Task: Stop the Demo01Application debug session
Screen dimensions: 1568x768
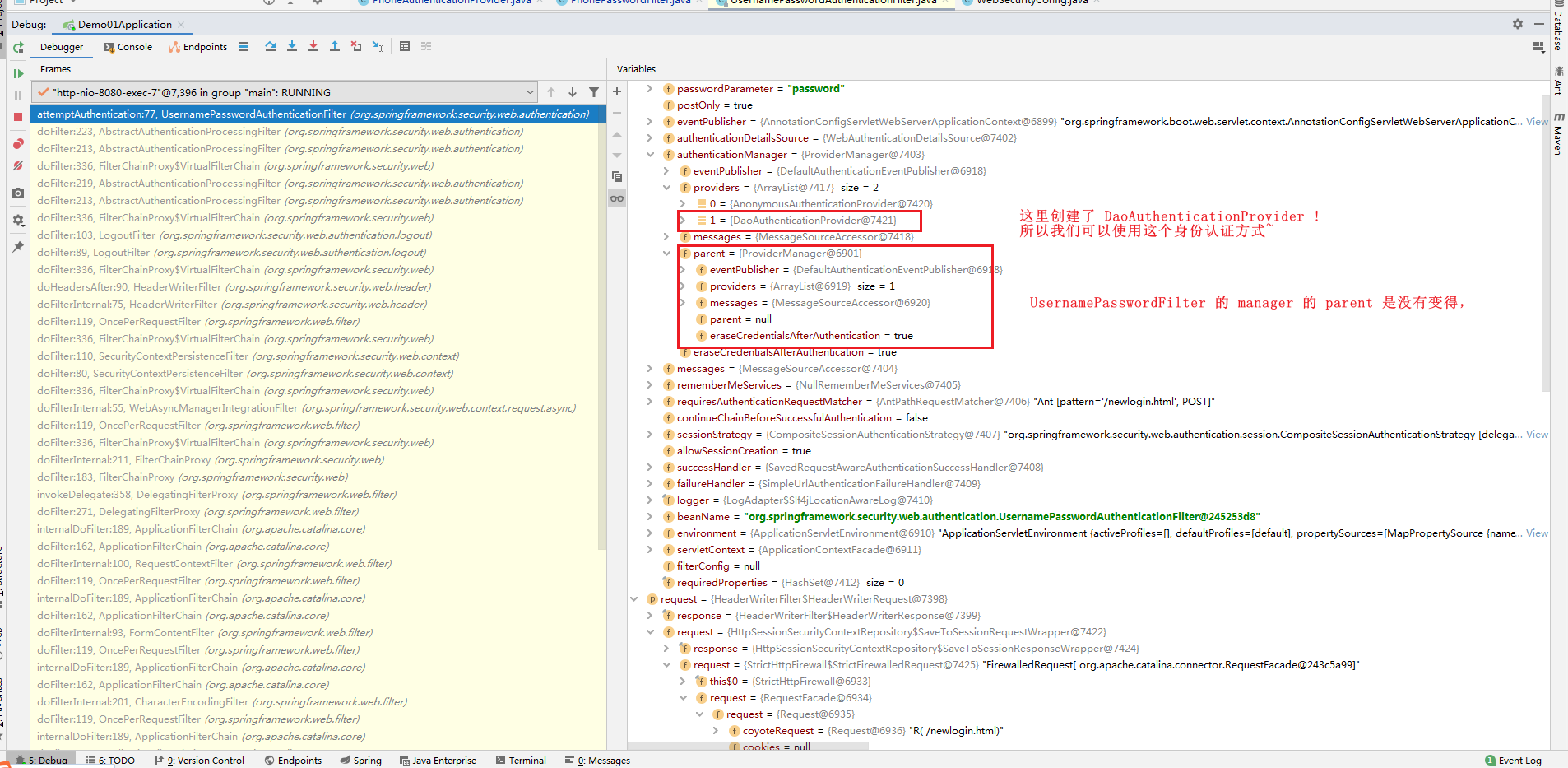Action: click(x=18, y=116)
